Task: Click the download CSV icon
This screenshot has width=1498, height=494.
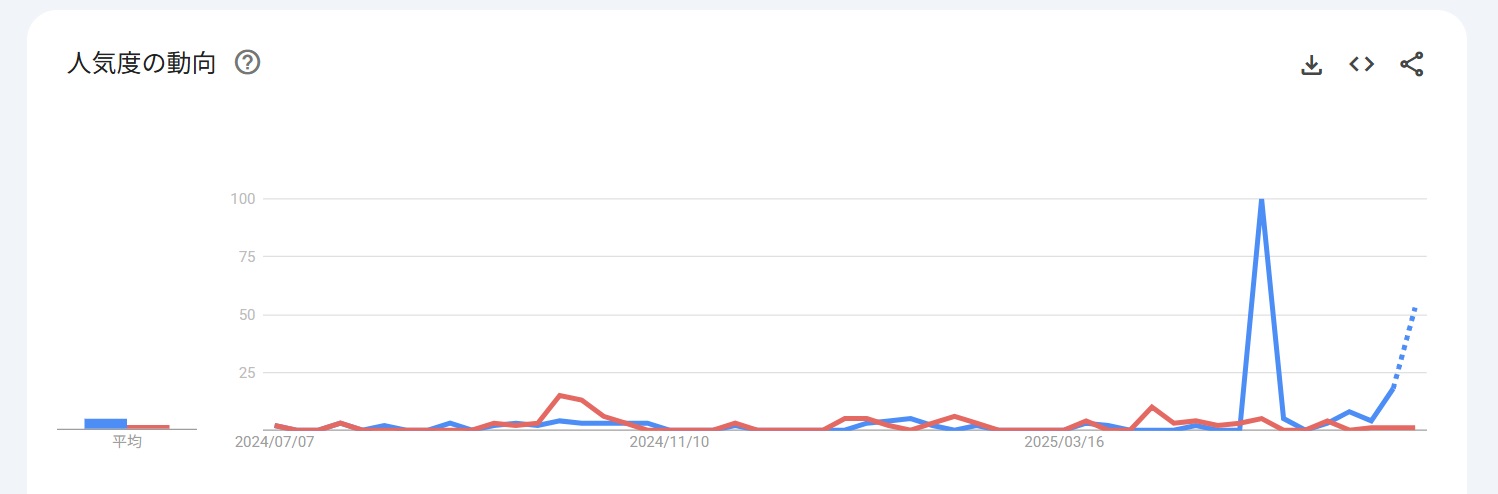Action: click(x=1311, y=65)
